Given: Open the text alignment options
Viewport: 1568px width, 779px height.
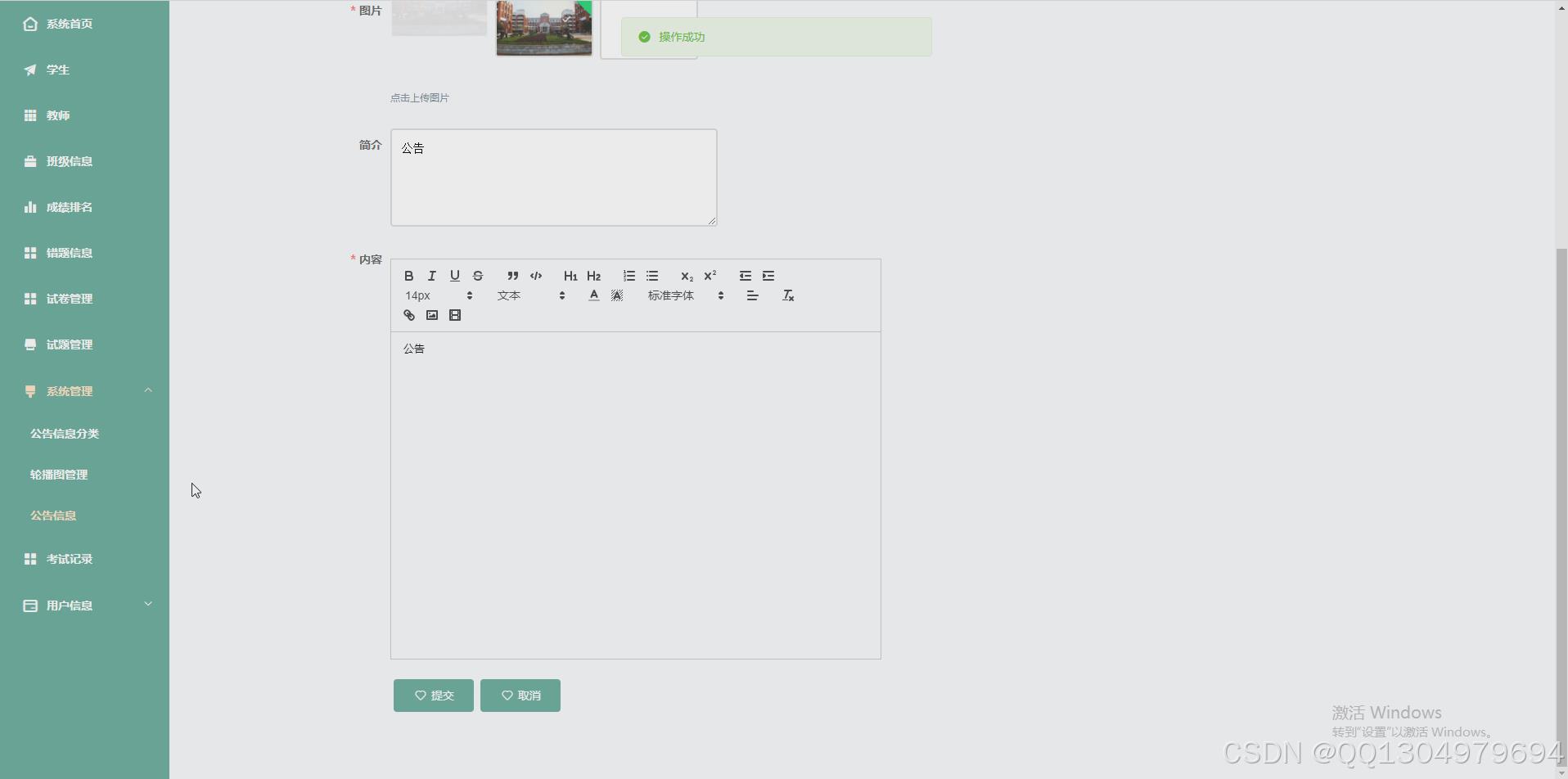Looking at the screenshot, I should pyautogui.click(x=753, y=295).
